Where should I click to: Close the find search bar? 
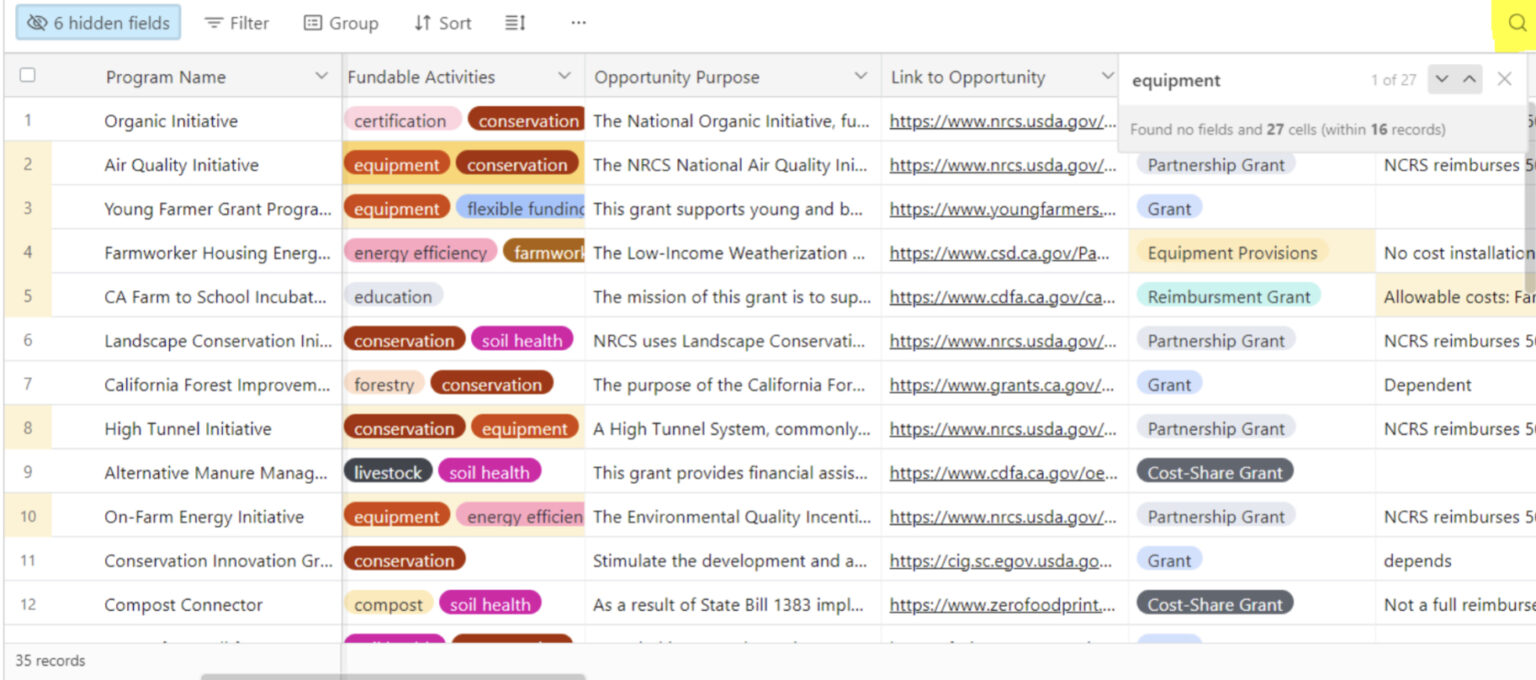click(1504, 80)
